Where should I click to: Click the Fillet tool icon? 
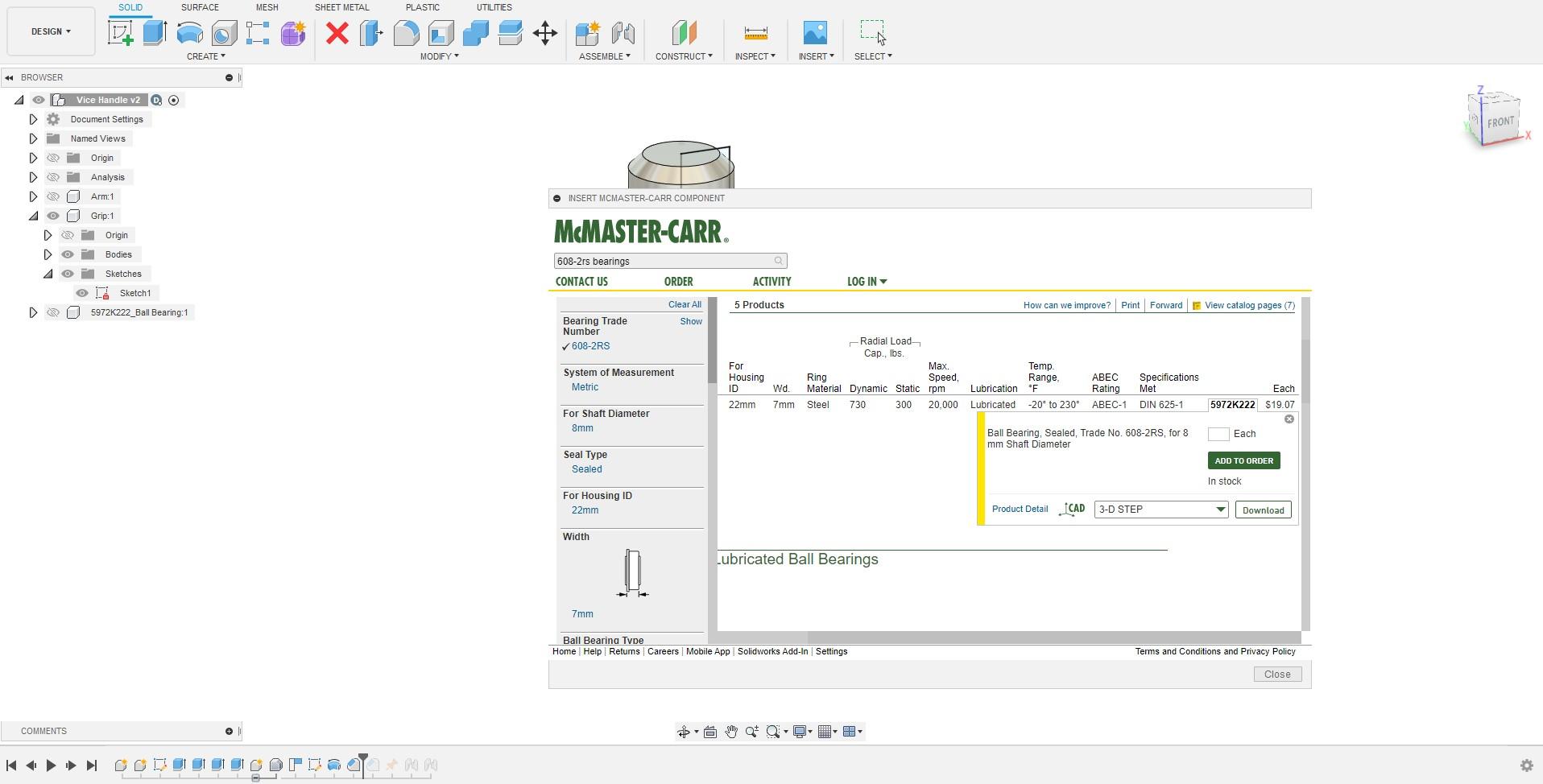pyautogui.click(x=406, y=33)
